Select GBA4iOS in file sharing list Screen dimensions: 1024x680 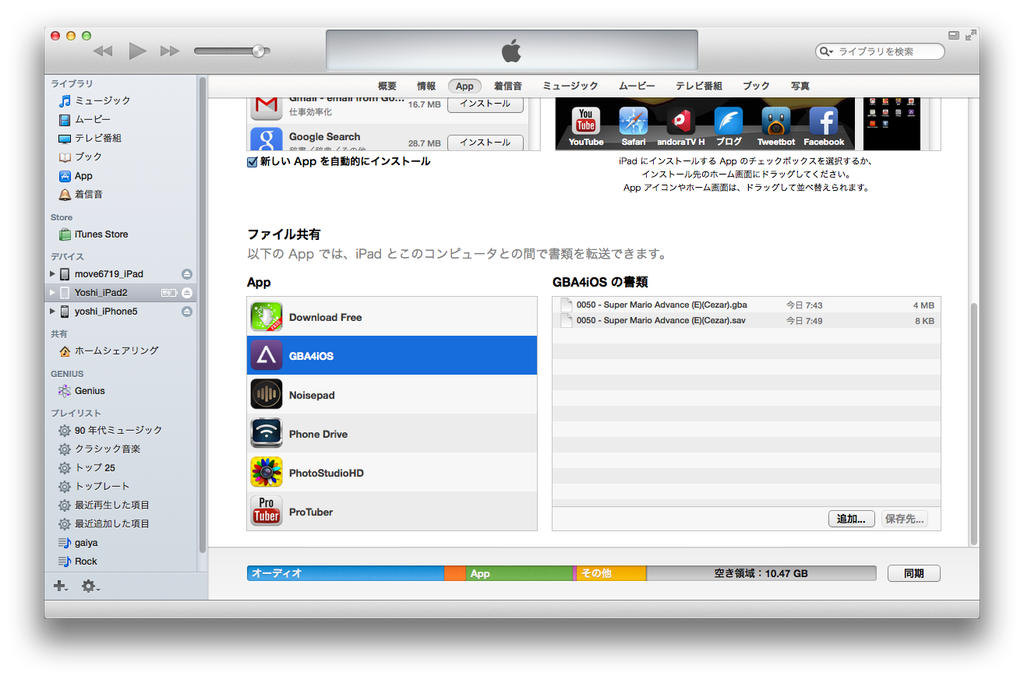pos(392,356)
